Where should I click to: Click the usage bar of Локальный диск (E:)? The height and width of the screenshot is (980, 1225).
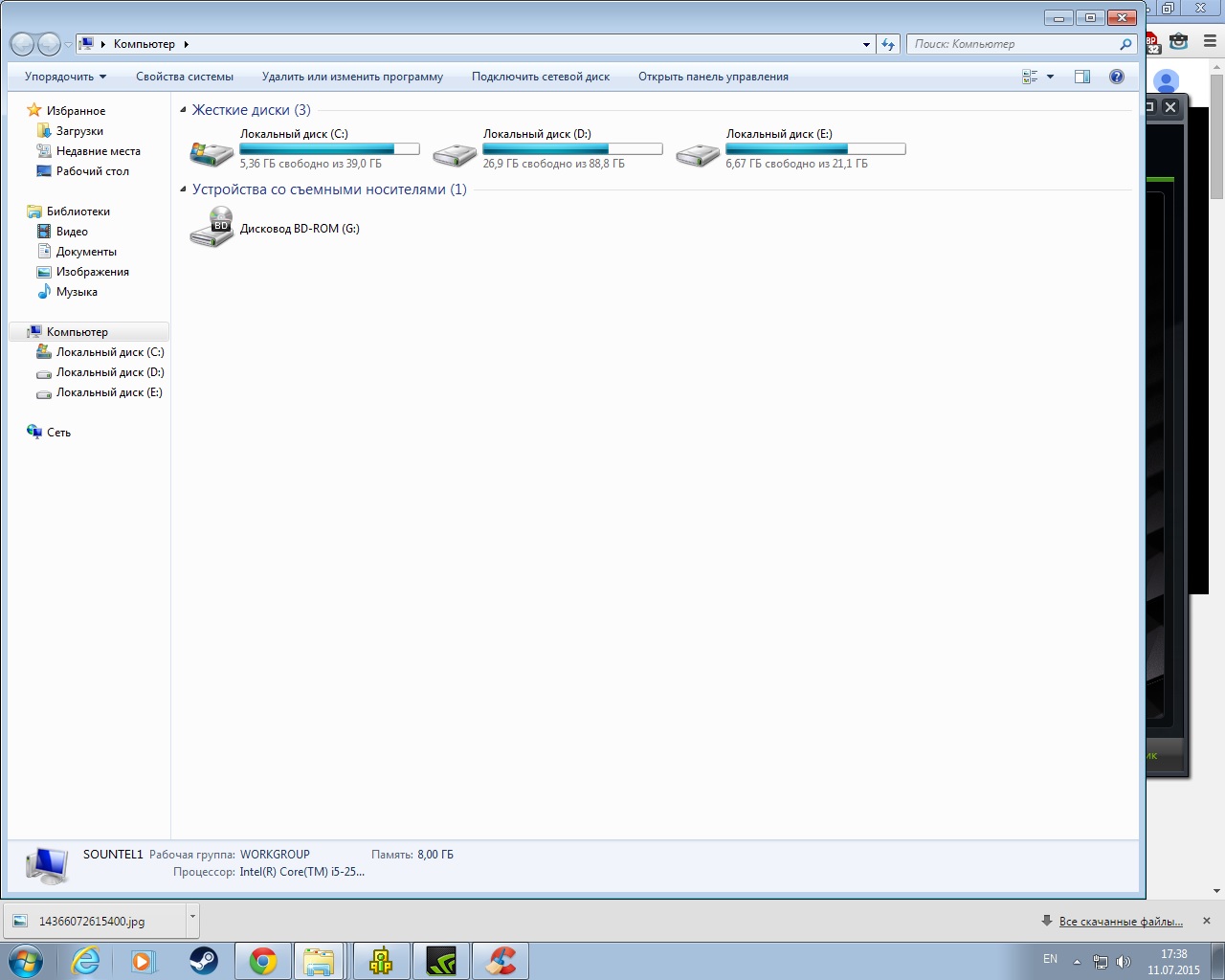pyautogui.click(x=815, y=148)
